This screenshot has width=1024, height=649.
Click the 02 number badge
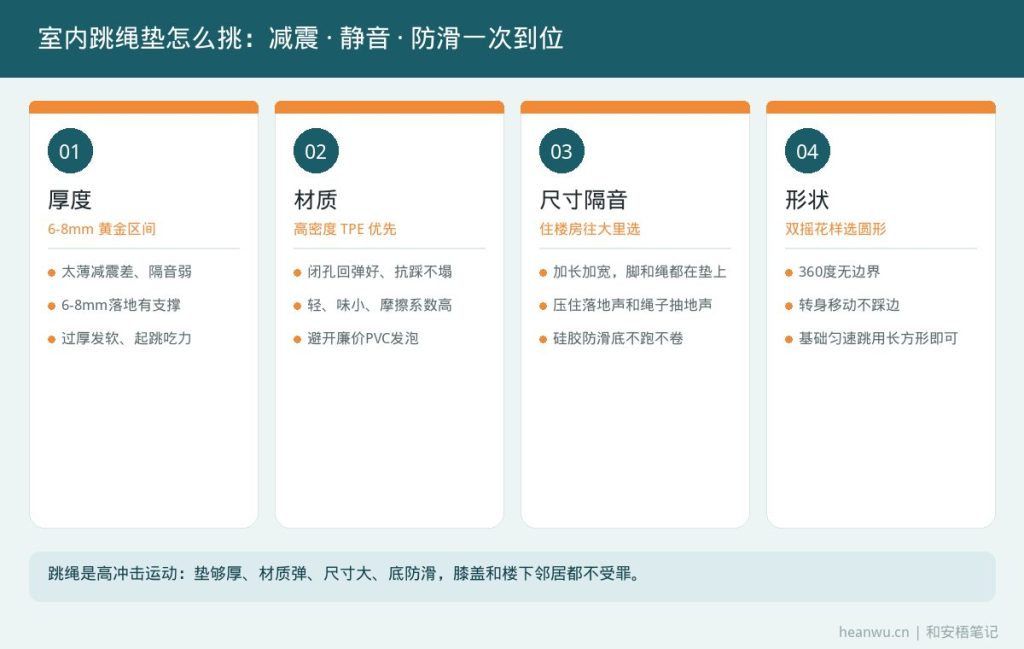point(316,151)
